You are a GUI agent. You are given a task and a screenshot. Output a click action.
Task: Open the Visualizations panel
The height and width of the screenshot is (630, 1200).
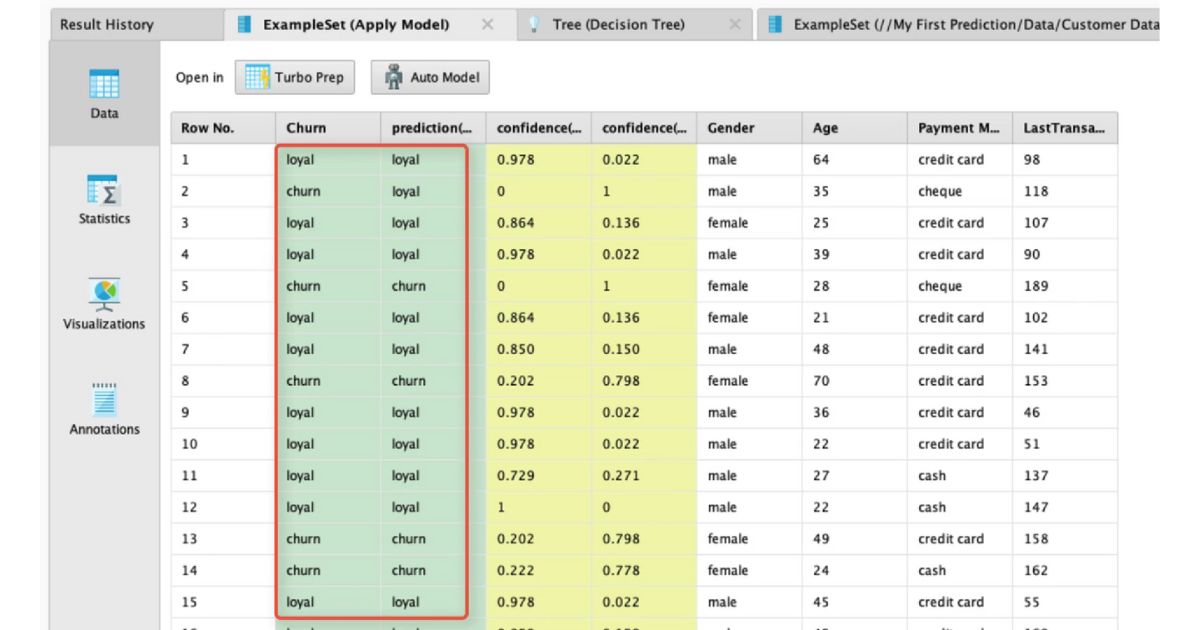(103, 303)
